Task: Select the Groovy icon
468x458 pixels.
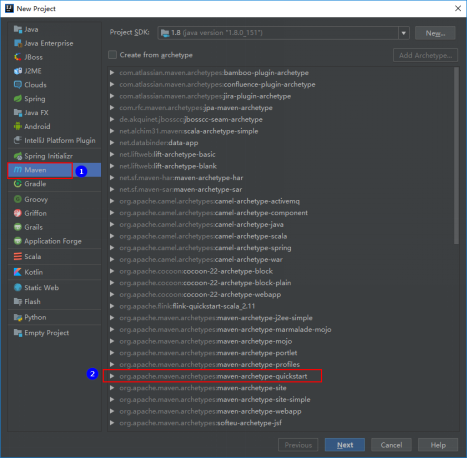Action: click(x=18, y=199)
